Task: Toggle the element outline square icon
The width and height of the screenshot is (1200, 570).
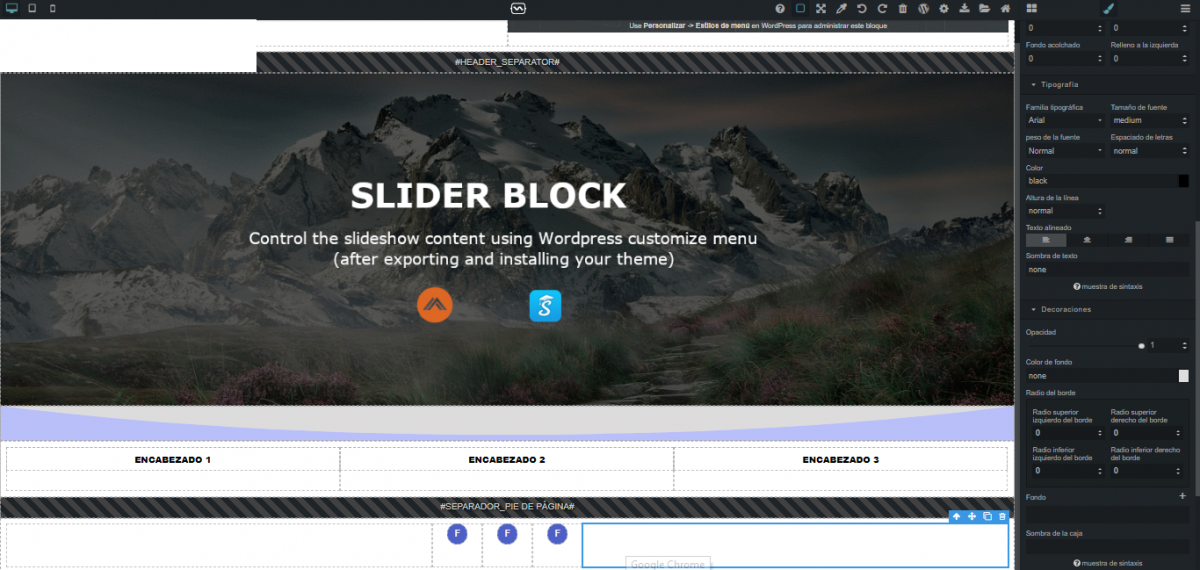Action: [x=800, y=8]
